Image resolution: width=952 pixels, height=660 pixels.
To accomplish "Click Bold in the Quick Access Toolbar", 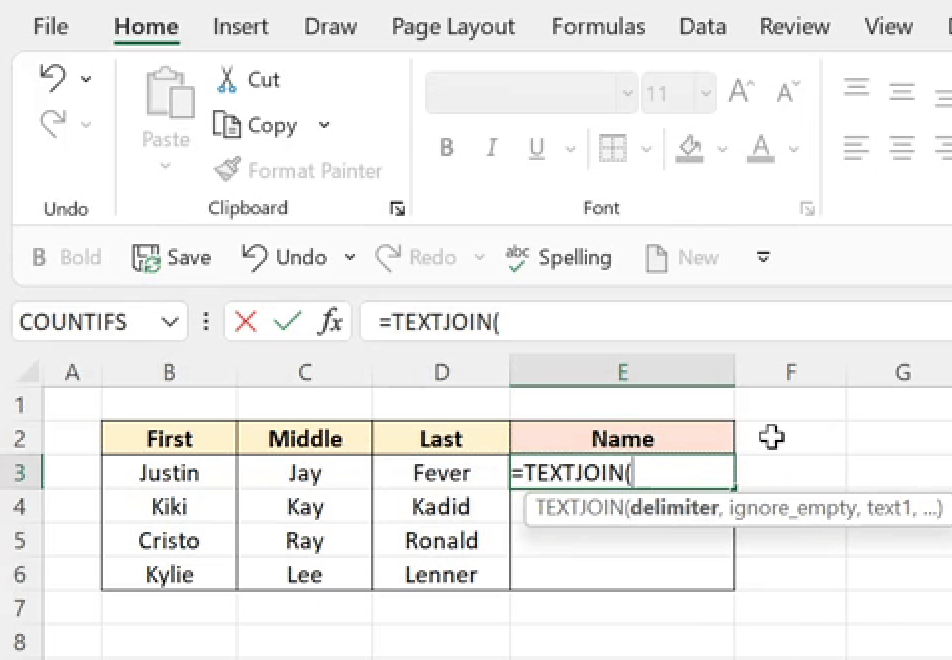I will (x=66, y=257).
